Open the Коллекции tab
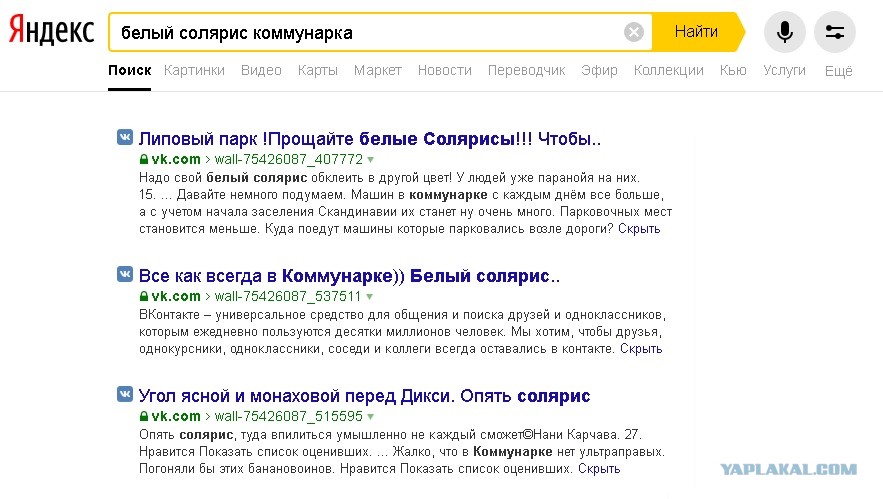This screenshot has width=883, height=499. [x=668, y=70]
